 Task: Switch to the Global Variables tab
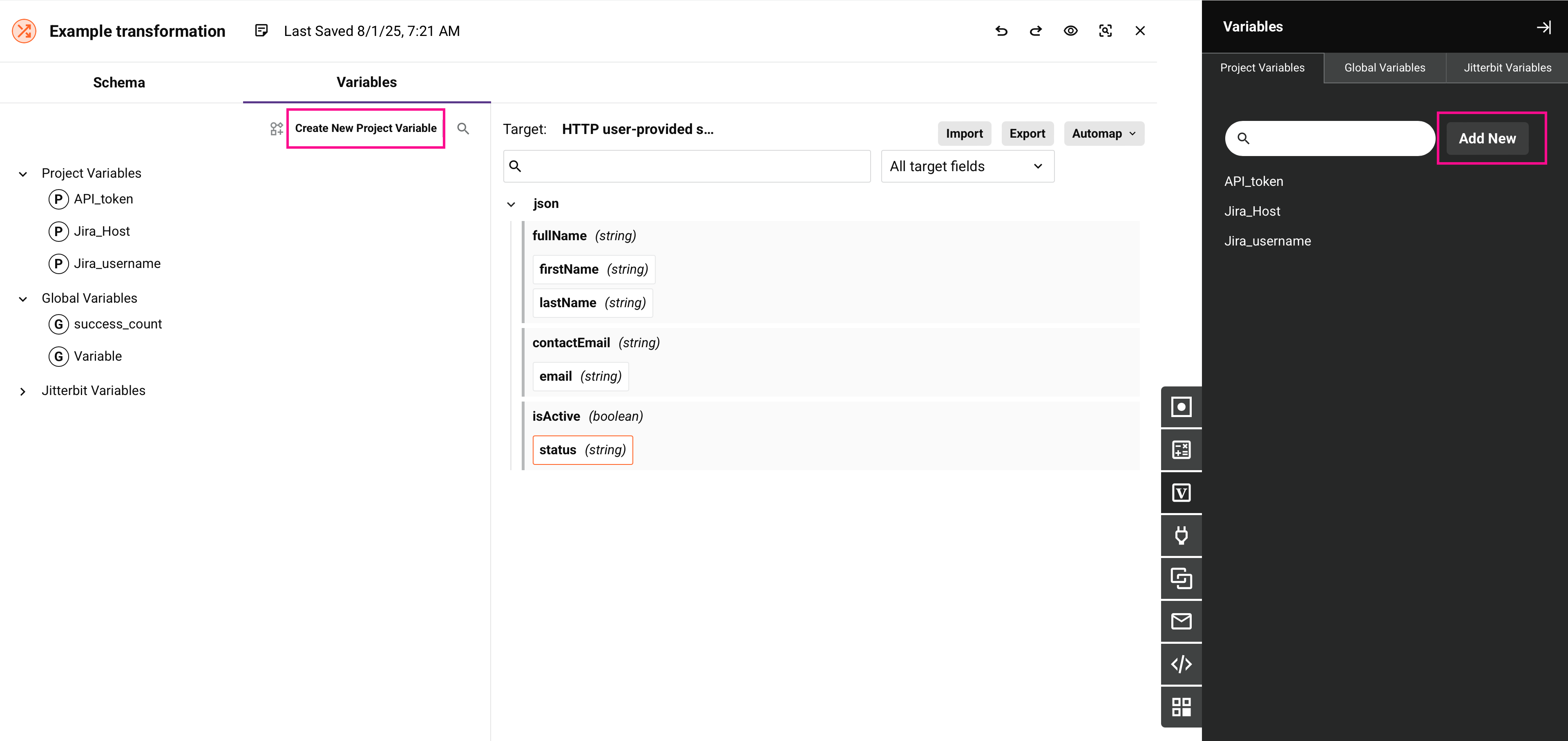coord(1384,67)
